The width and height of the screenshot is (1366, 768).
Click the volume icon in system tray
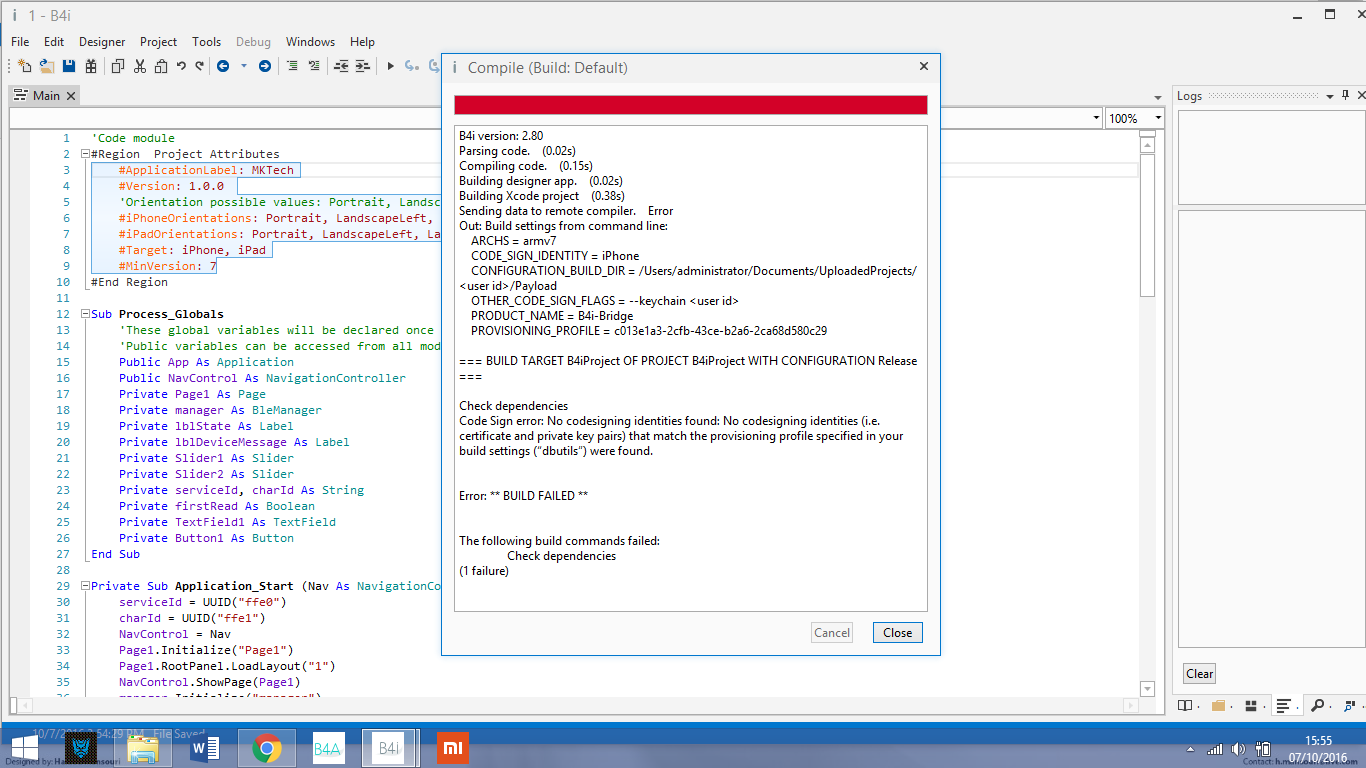pyautogui.click(x=1238, y=749)
